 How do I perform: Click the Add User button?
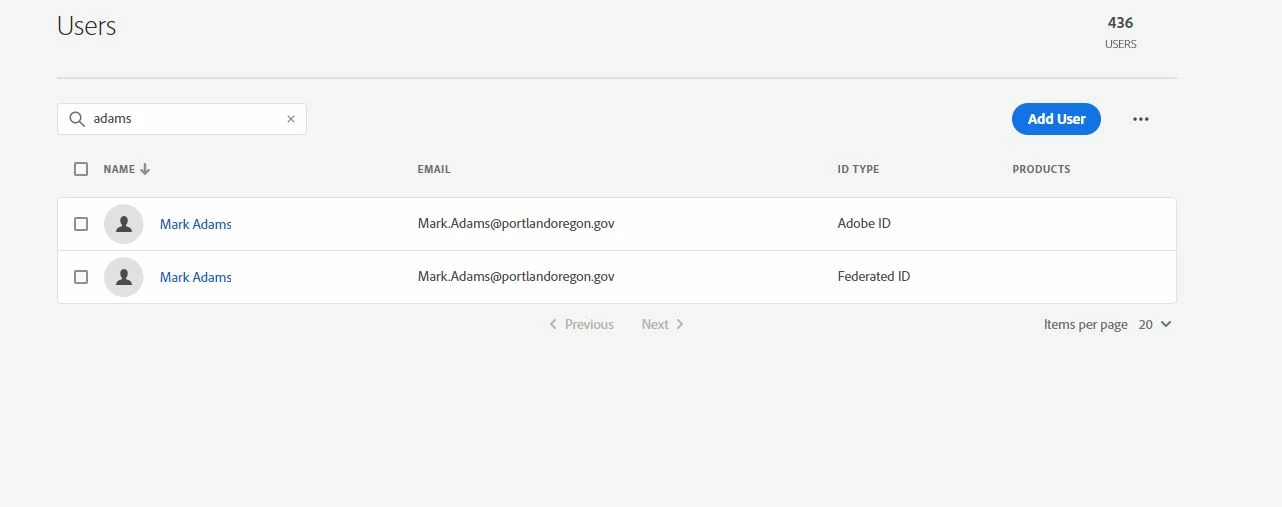[1056, 119]
